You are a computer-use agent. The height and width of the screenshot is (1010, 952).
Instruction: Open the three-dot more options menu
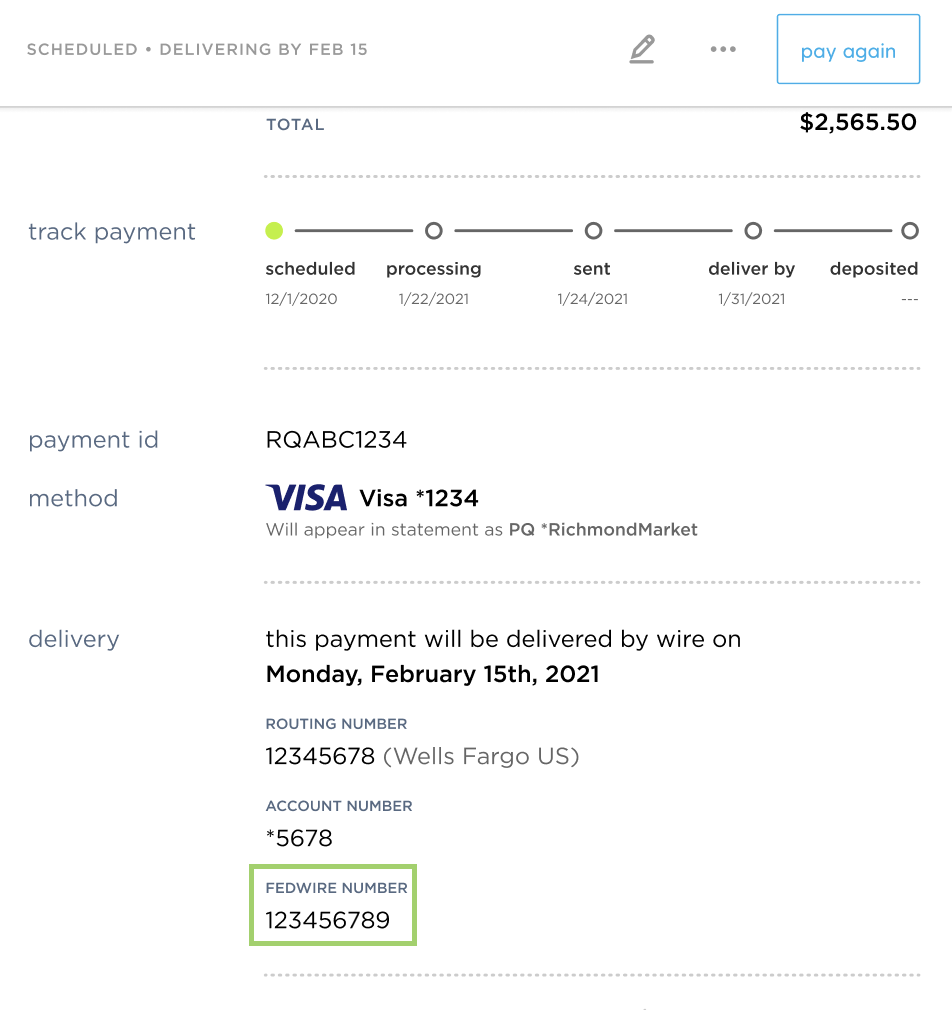[x=723, y=49]
